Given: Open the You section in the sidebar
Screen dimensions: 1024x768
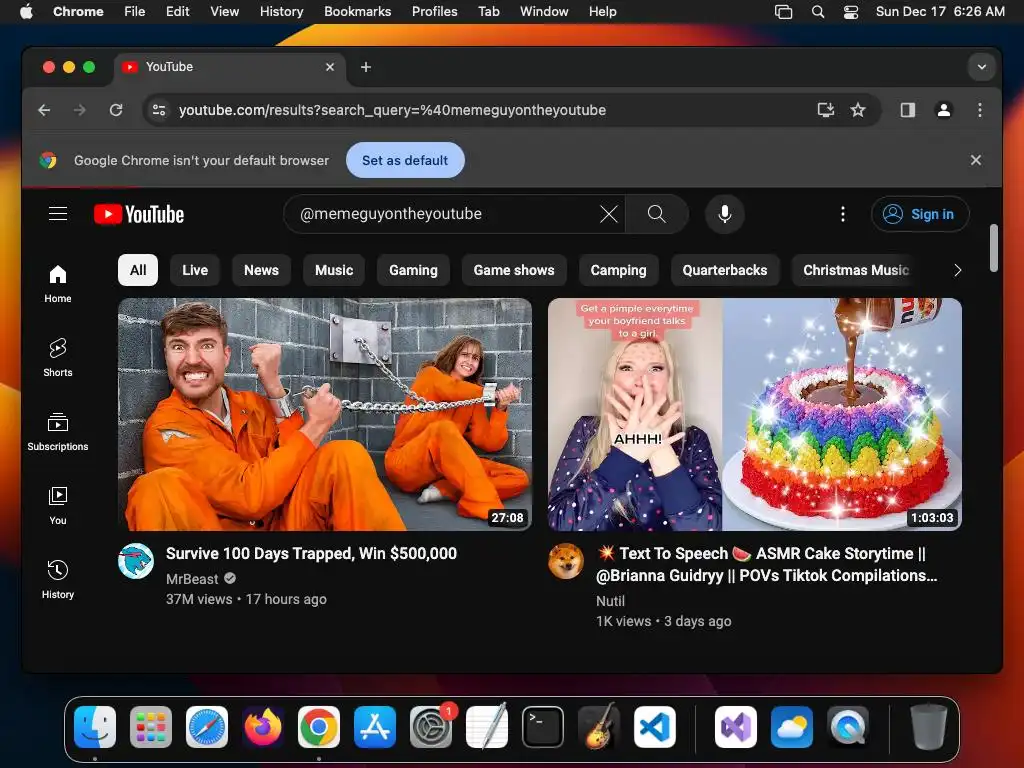Looking at the screenshot, I should 58,505.
